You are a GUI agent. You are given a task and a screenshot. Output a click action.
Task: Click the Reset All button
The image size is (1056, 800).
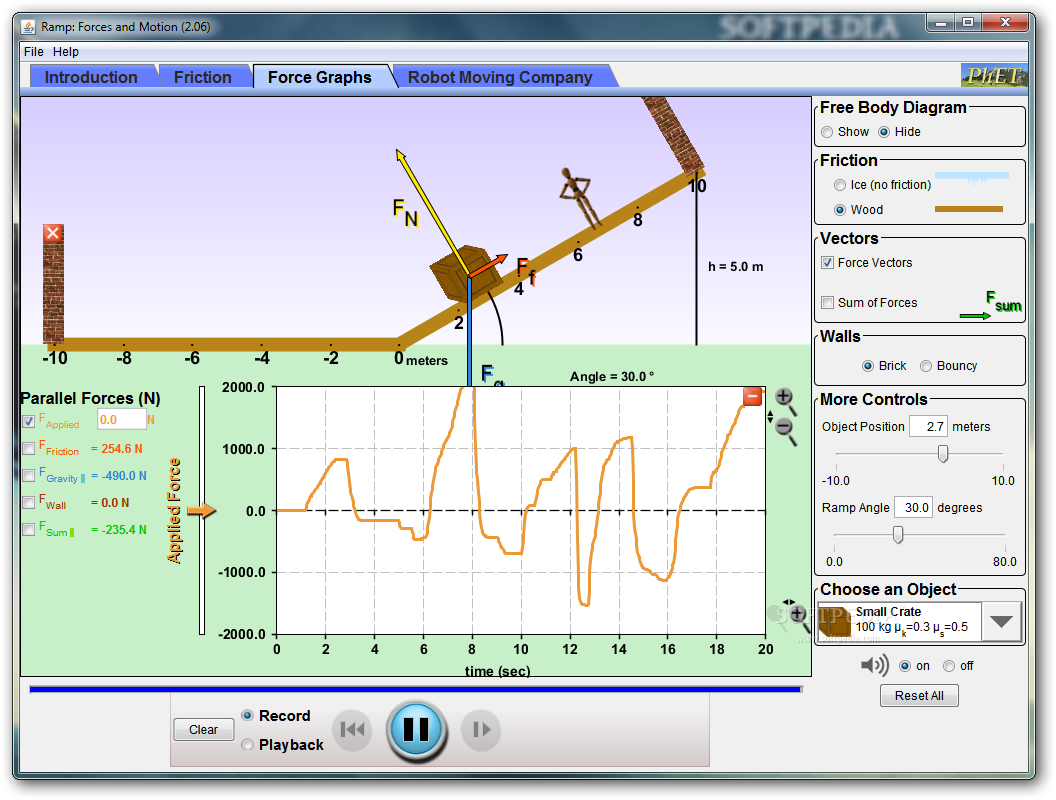click(x=919, y=696)
